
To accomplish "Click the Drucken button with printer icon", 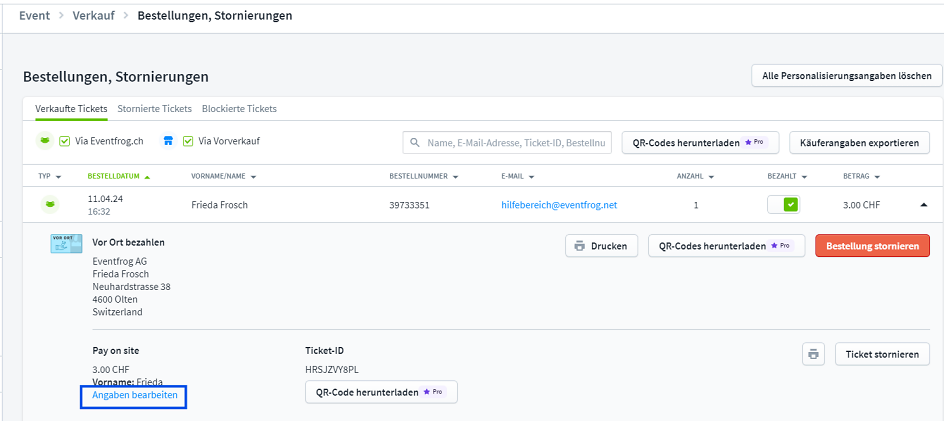I will [x=601, y=246].
